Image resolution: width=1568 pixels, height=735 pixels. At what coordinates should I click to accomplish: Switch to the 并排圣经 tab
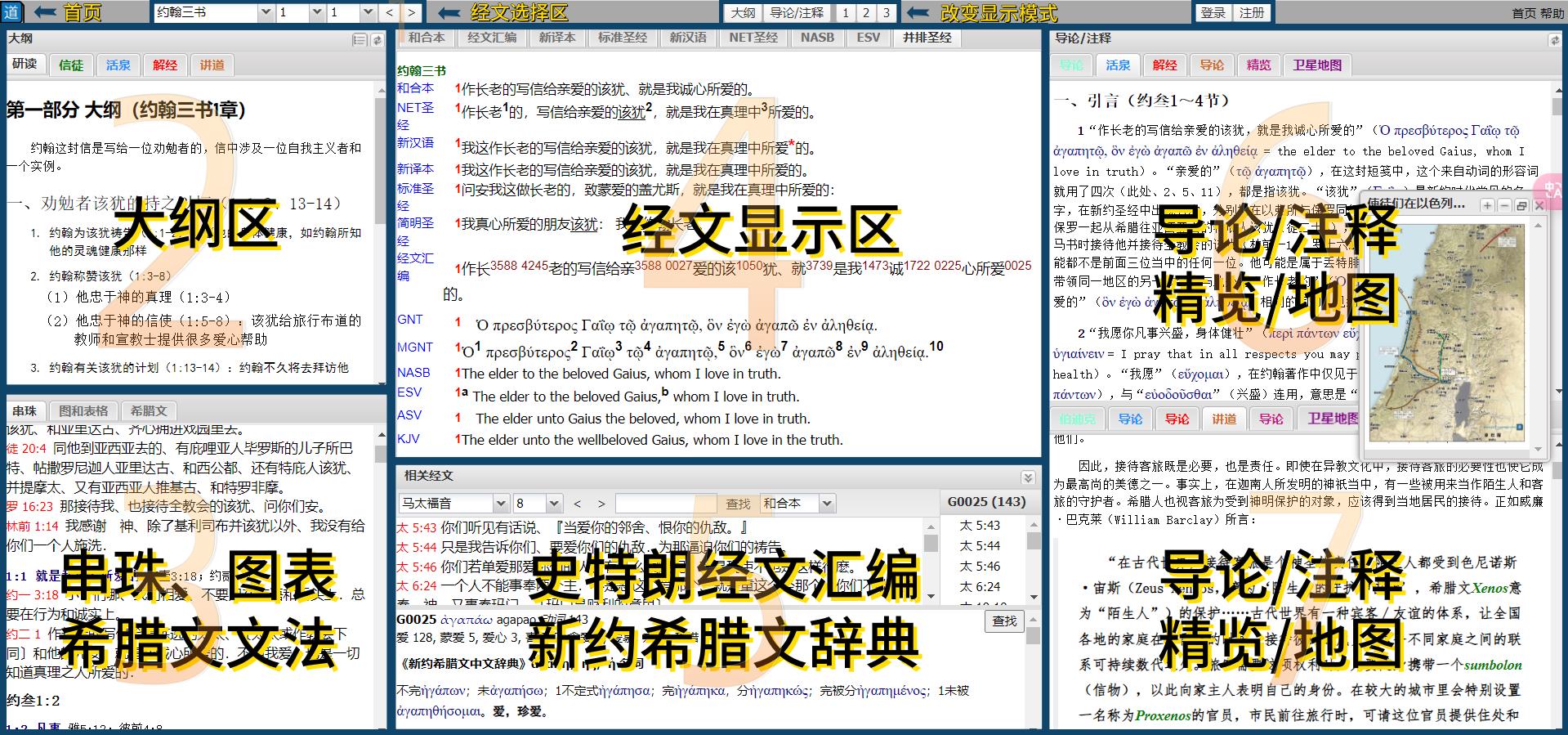927,38
